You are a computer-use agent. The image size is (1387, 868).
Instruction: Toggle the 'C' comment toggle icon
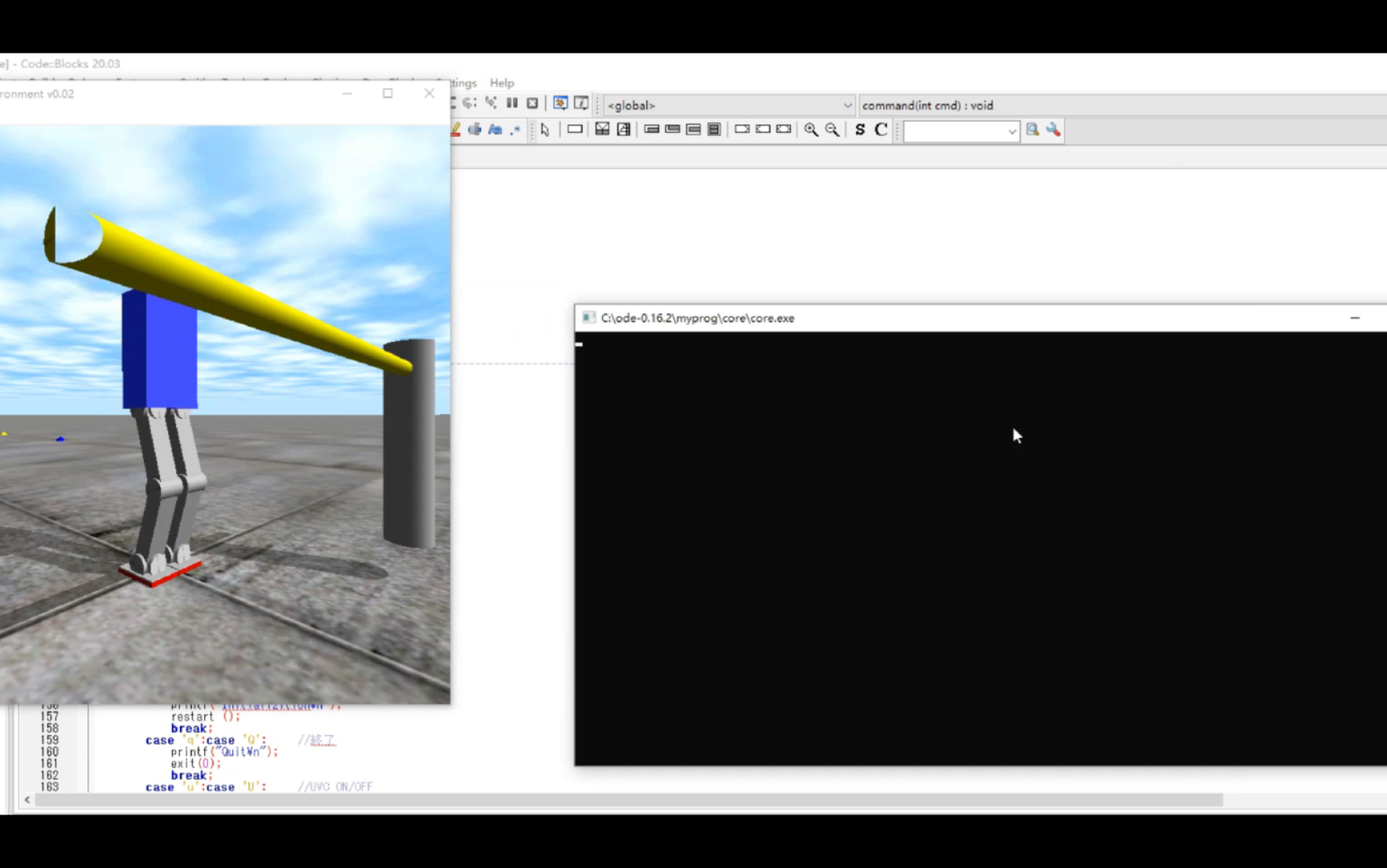(x=881, y=129)
